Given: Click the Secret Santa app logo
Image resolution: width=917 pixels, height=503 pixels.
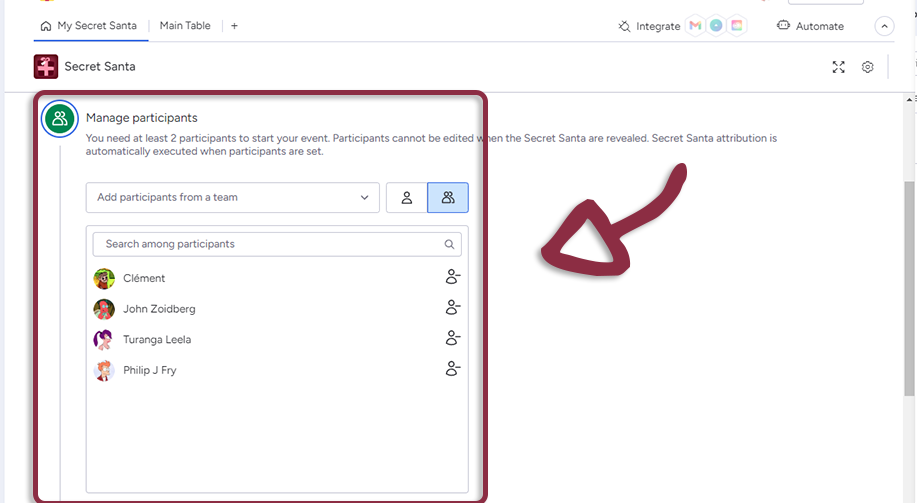Looking at the screenshot, I should (x=46, y=67).
